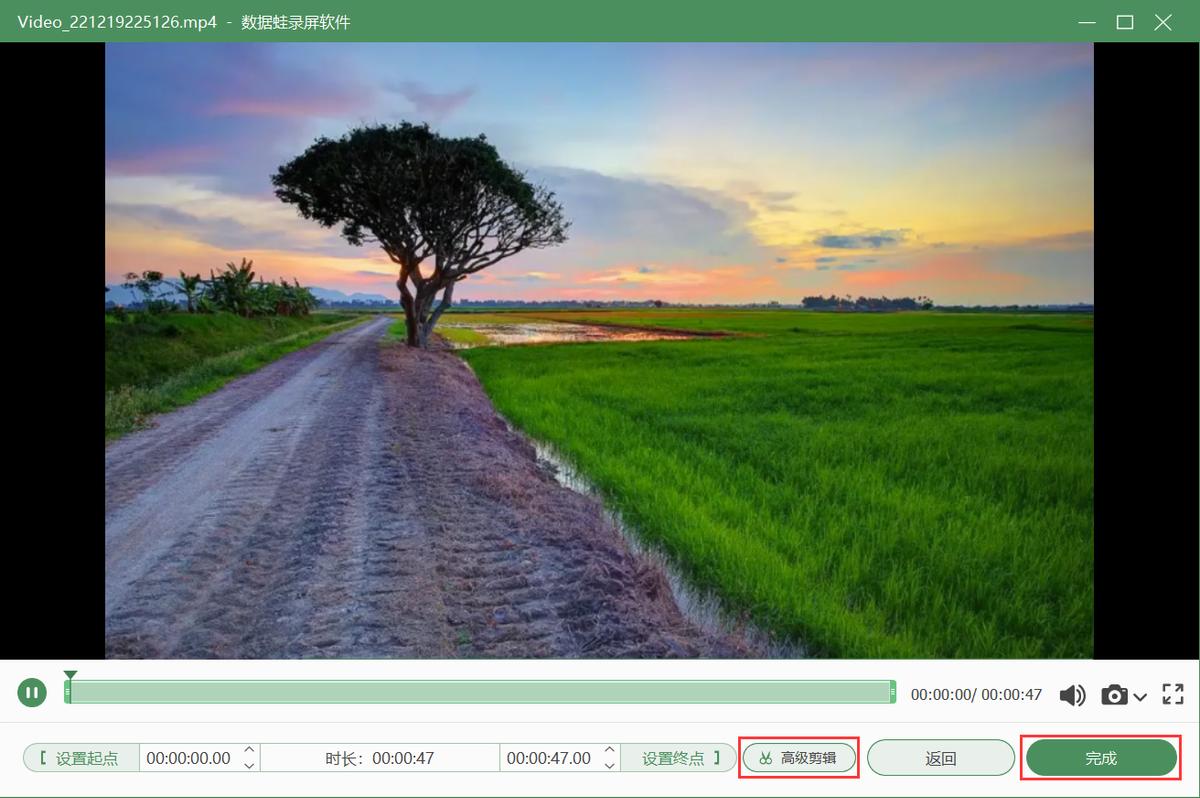Decrease the start time with down arrow
Viewport: 1200px width, 798px height.
point(249,766)
